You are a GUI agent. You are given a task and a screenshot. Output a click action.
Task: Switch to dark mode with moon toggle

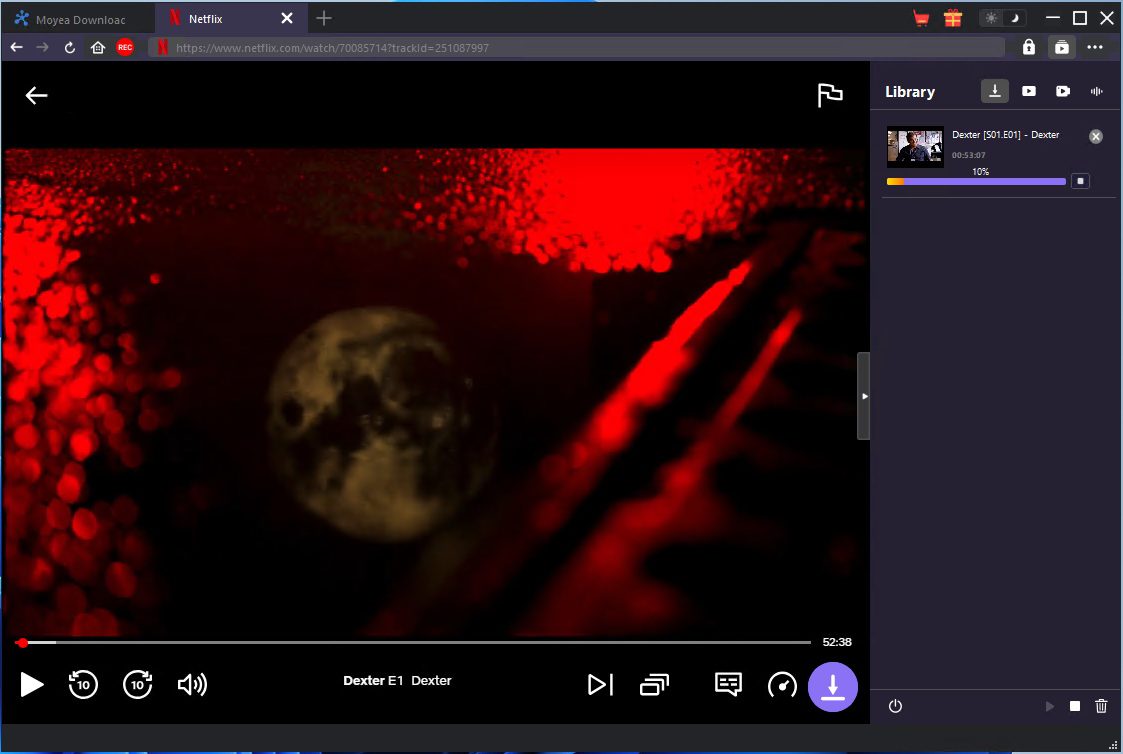pos(1014,18)
